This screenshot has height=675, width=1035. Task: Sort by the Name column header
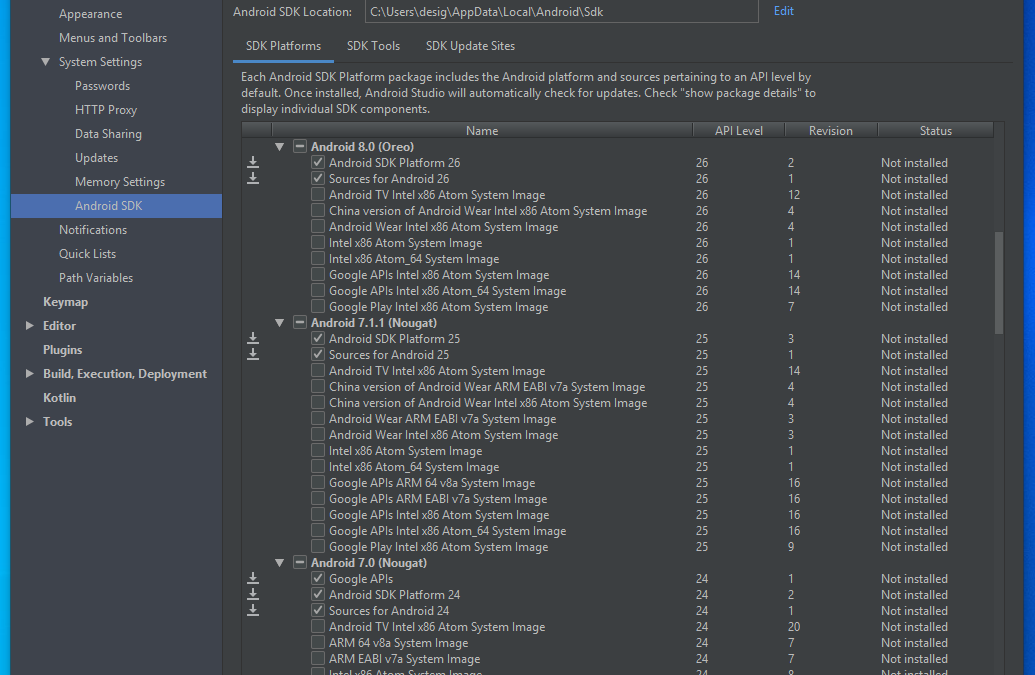point(482,131)
